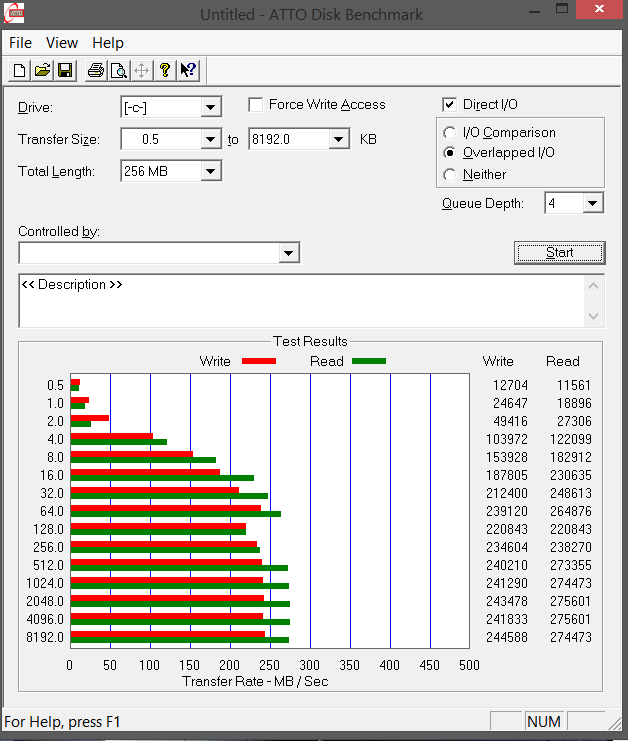The height and width of the screenshot is (741, 628).
Task: Click the window resize grip in status bar
Action: [x=615, y=724]
